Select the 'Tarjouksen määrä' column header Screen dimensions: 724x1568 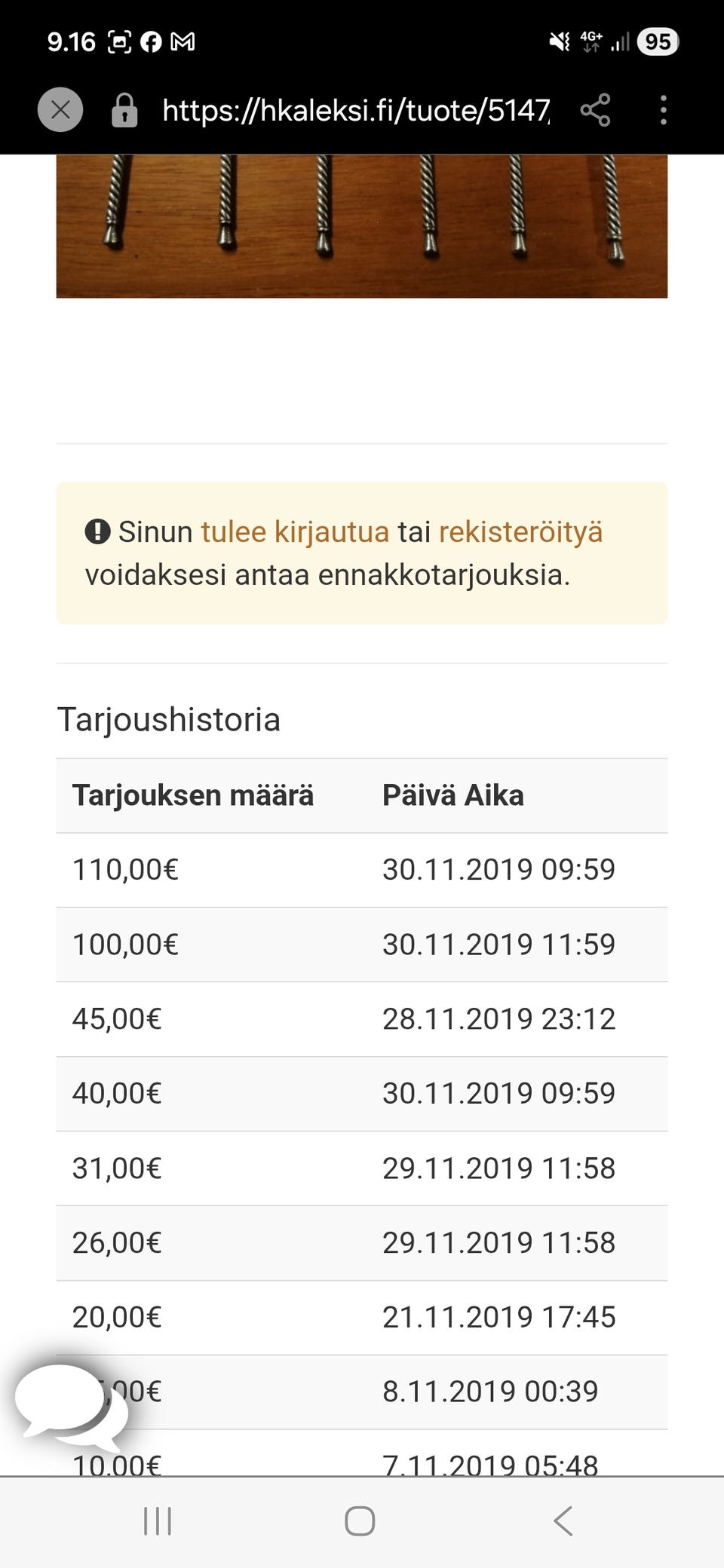(x=193, y=795)
